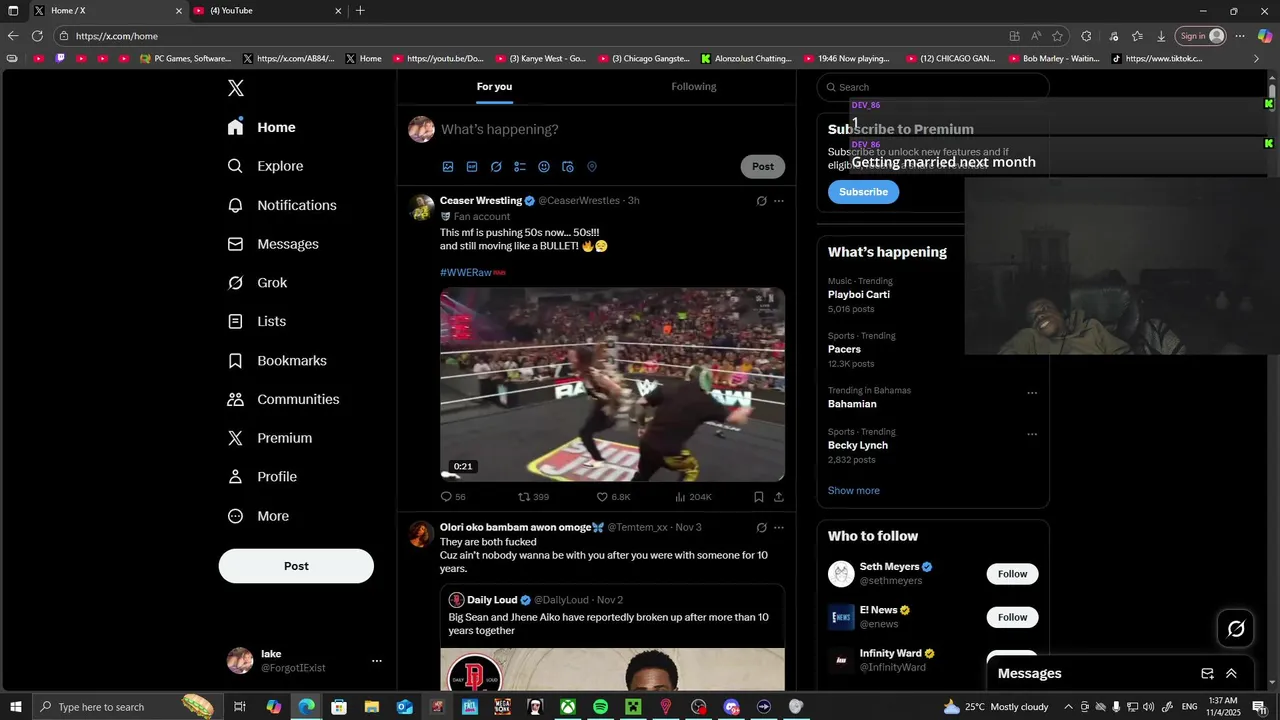Click Show more under What's happening
Image resolution: width=1280 pixels, height=720 pixels.
click(x=854, y=491)
